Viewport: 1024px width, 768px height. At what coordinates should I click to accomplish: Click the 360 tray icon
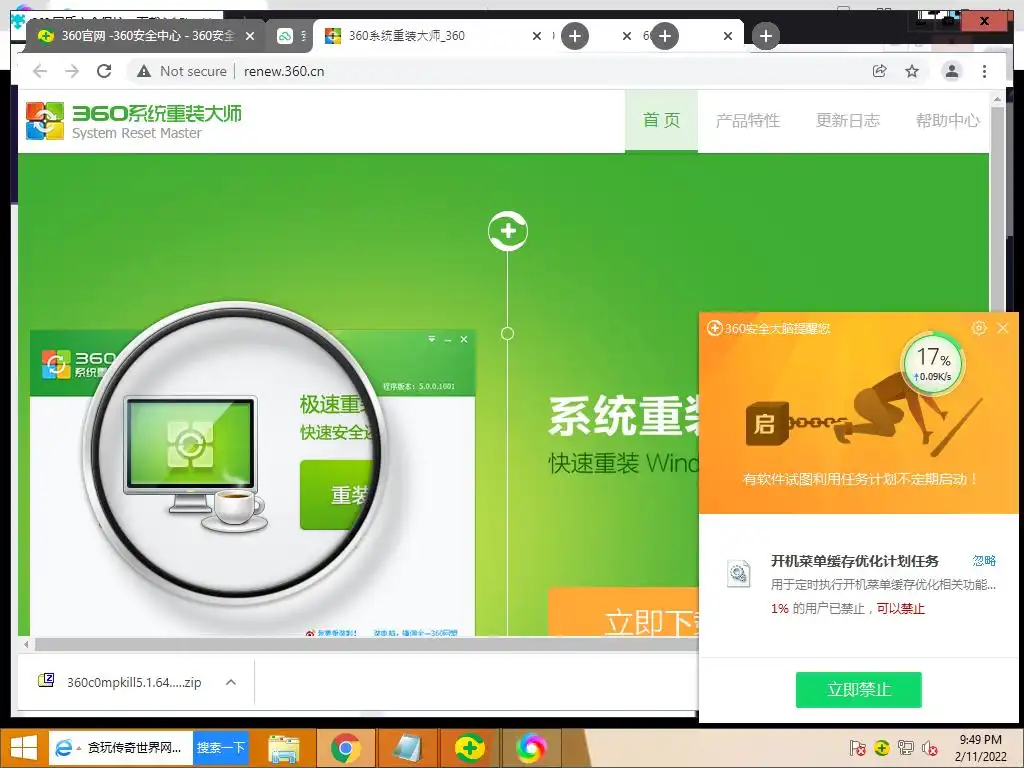coord(882,747)
